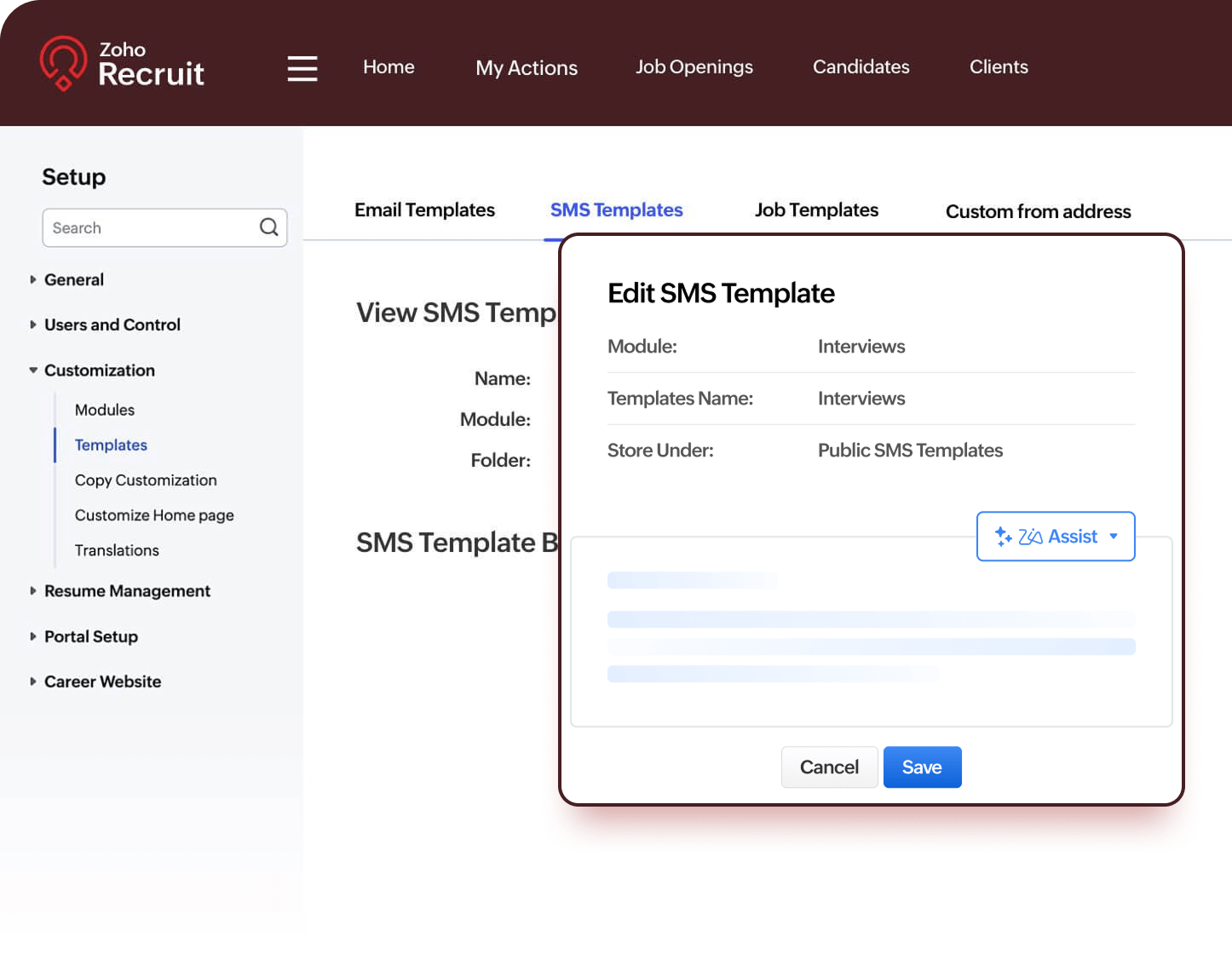Click the search magnifier icon in Setup
Viewport: 1232px width, 971px height.
pos(269,227)
